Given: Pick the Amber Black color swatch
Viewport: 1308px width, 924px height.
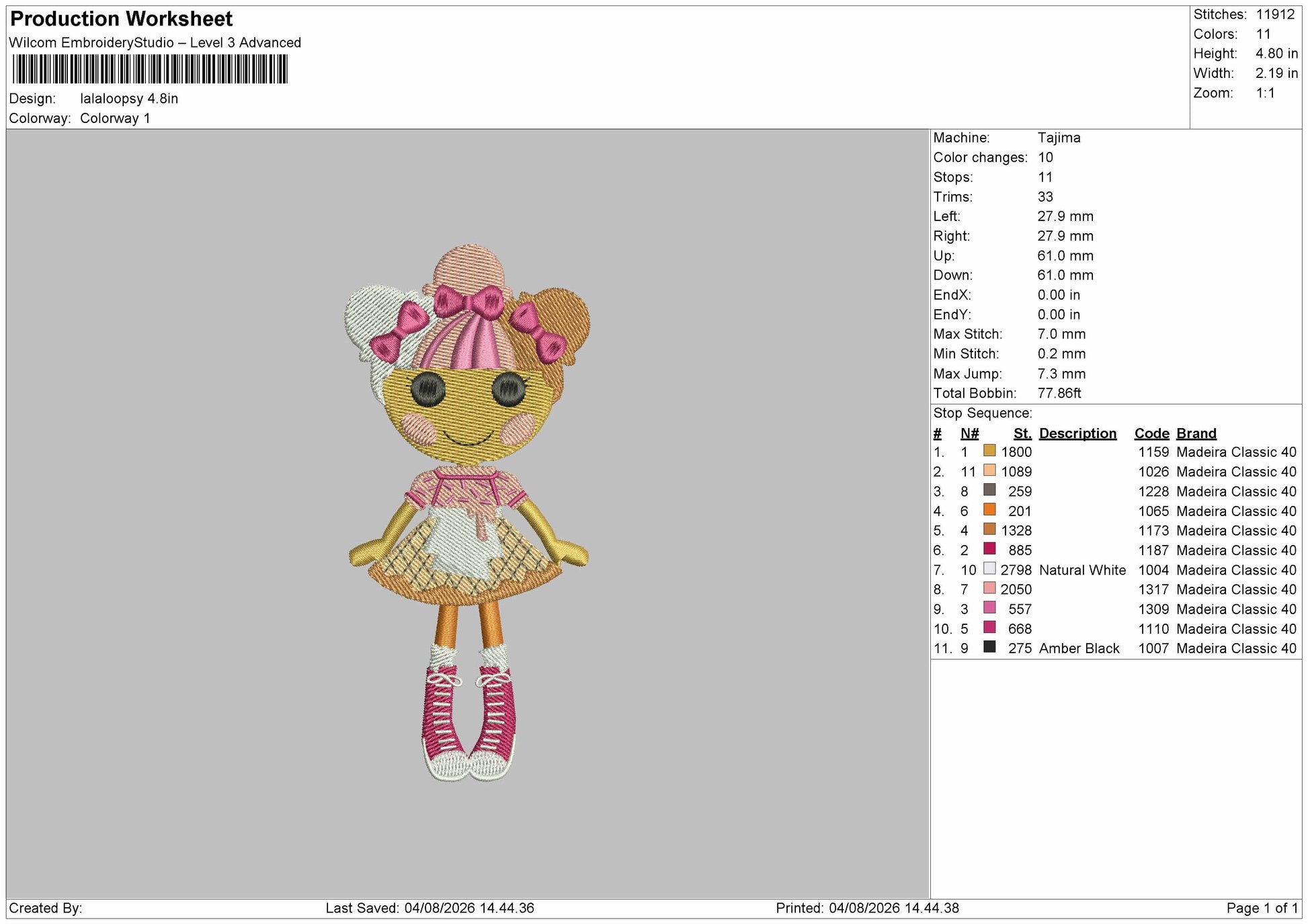Looking at the screenshot, I should pos(989,646).
